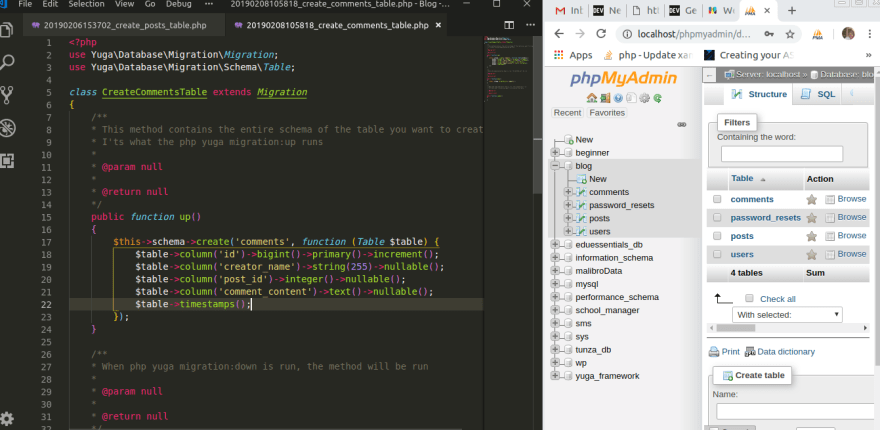Open the VS Code Debug menu
This screenshot has width=880, height=430.
[x=178, y=4]
